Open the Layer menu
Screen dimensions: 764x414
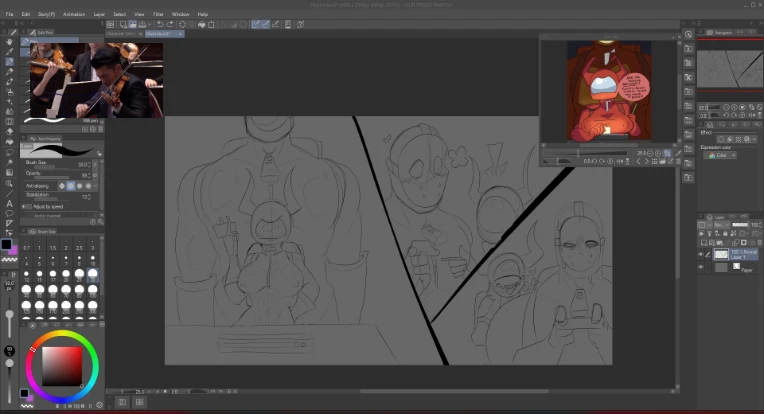tap(99, 14)
